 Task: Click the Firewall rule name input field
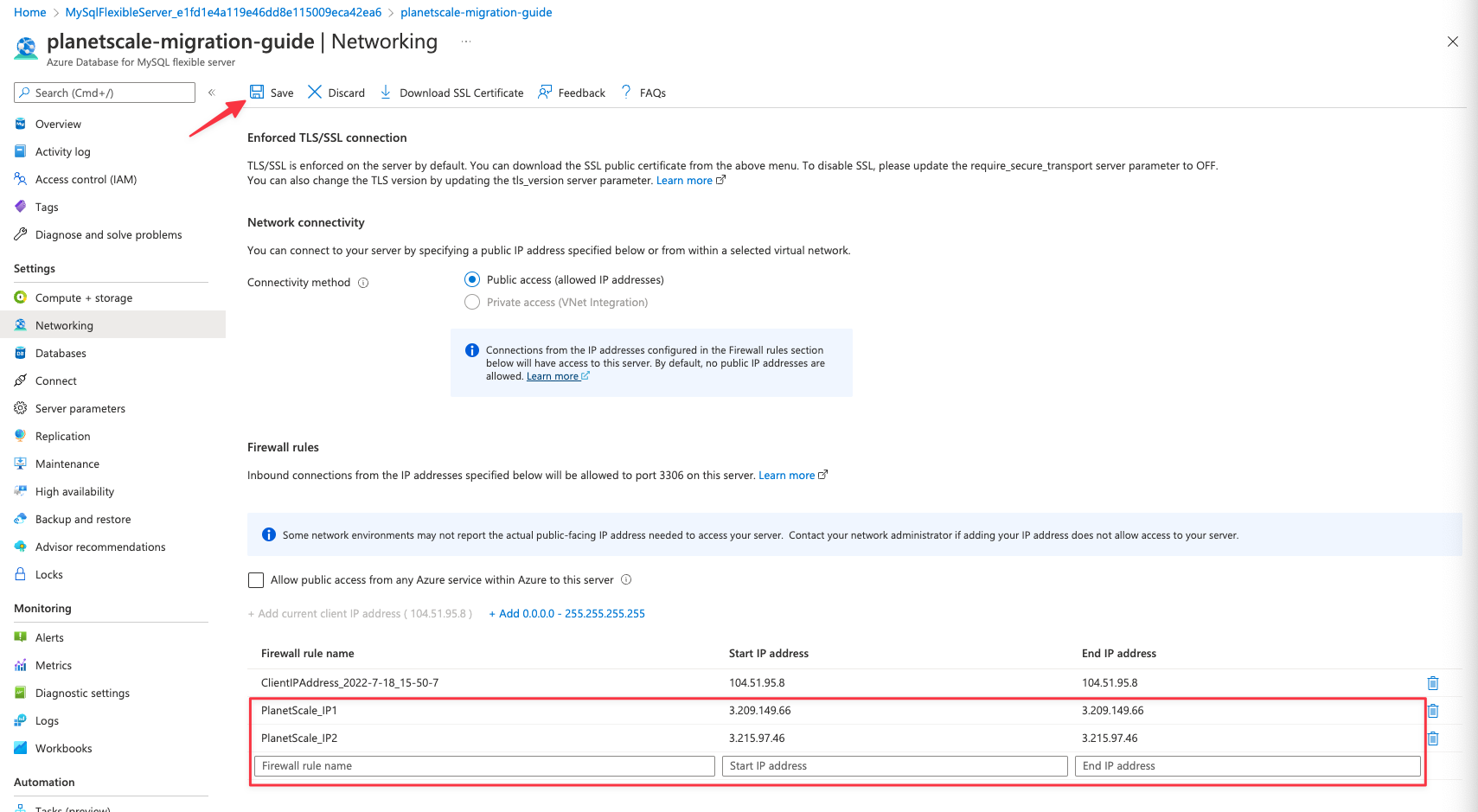click(484, 765)
